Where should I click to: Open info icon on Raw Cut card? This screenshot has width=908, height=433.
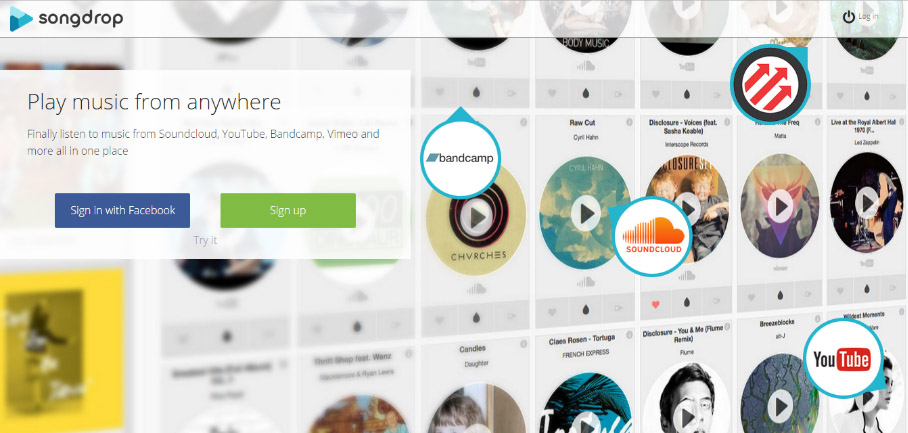(x=631, y=122)
